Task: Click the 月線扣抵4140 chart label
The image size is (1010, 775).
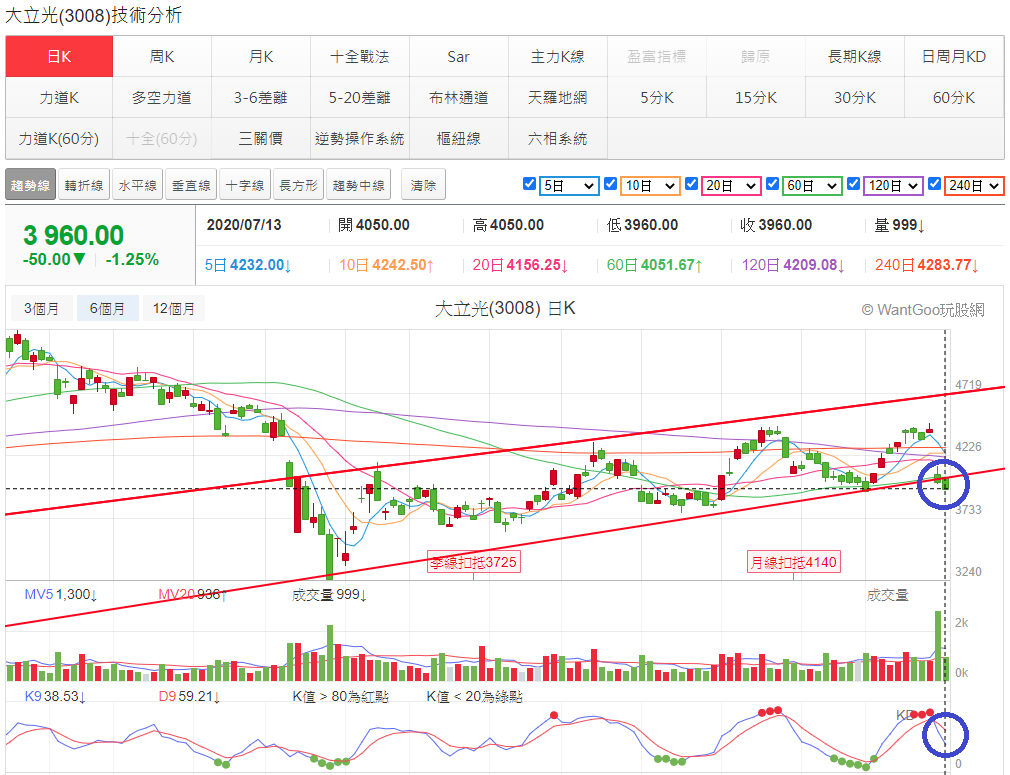Action: (794, 562)
